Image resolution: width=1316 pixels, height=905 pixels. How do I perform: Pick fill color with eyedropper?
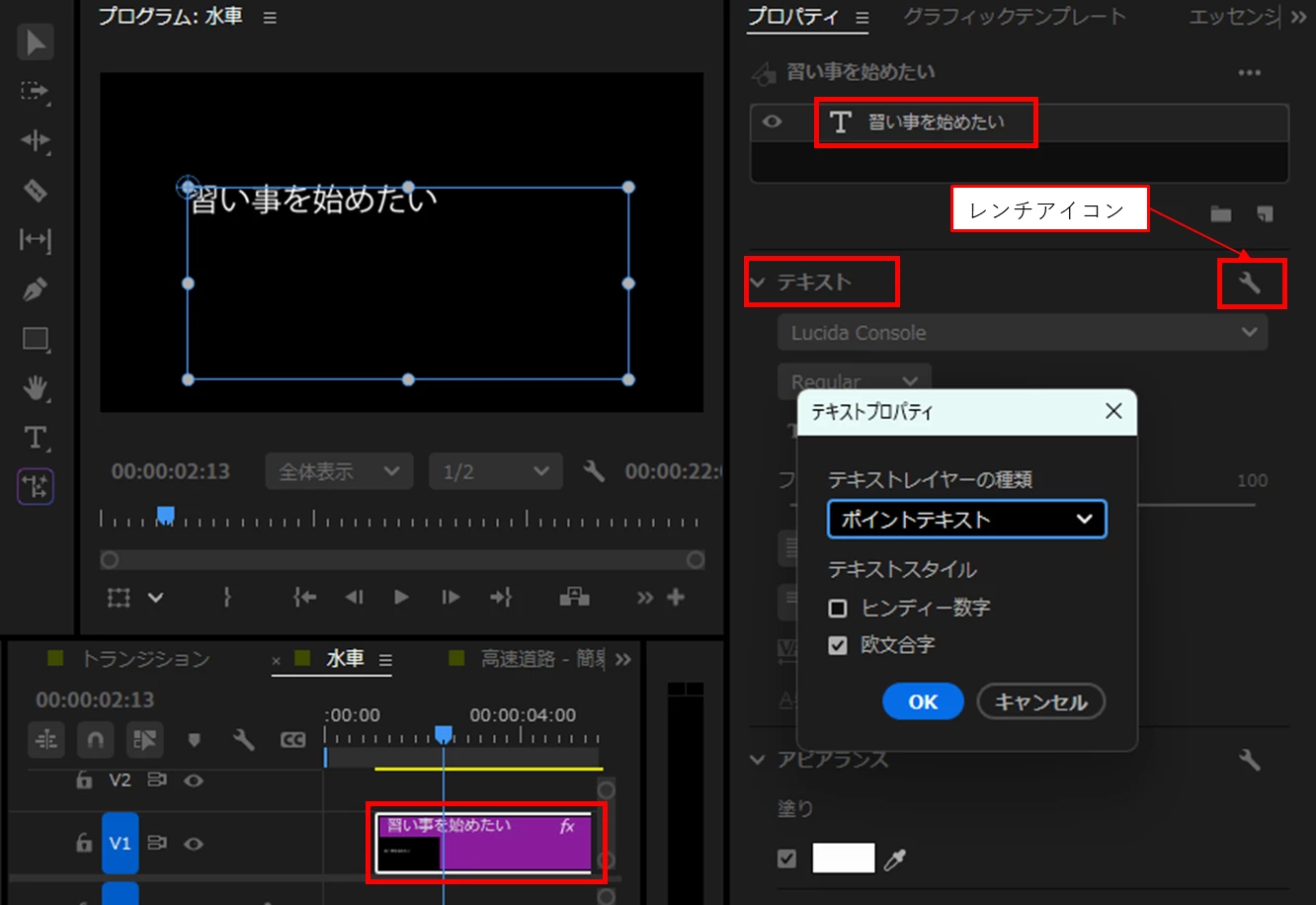[x=895, y=859]
